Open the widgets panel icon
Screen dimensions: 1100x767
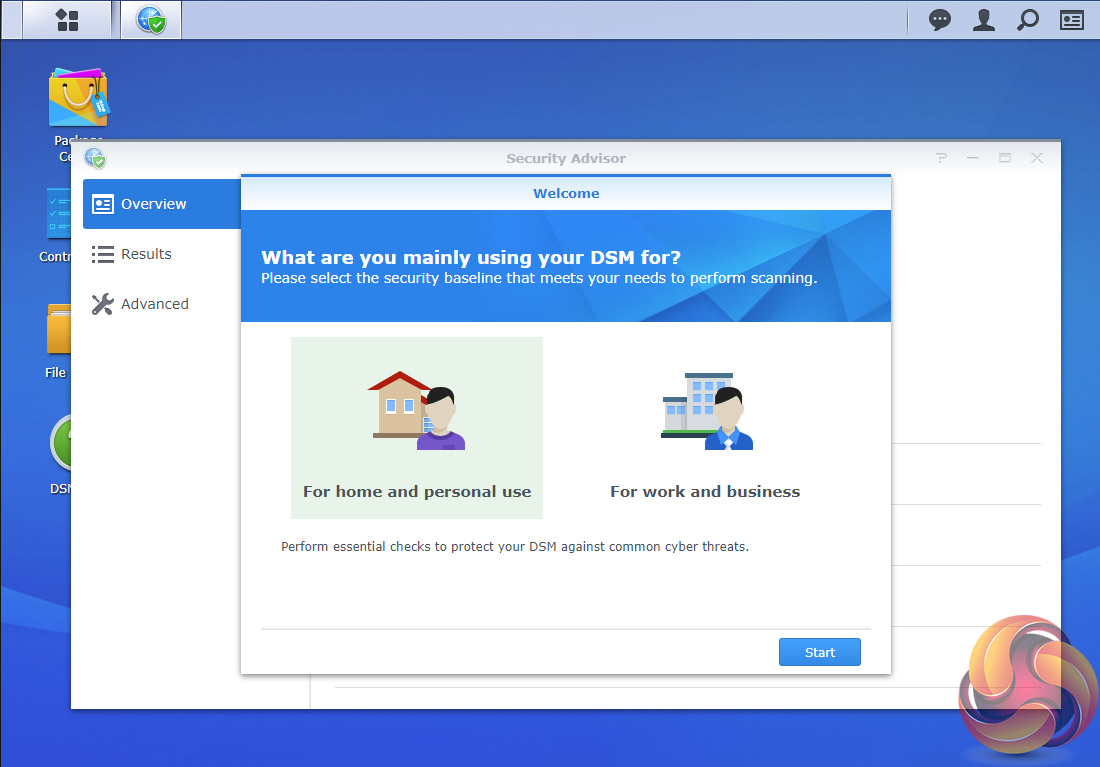(x=1071, y=20)
